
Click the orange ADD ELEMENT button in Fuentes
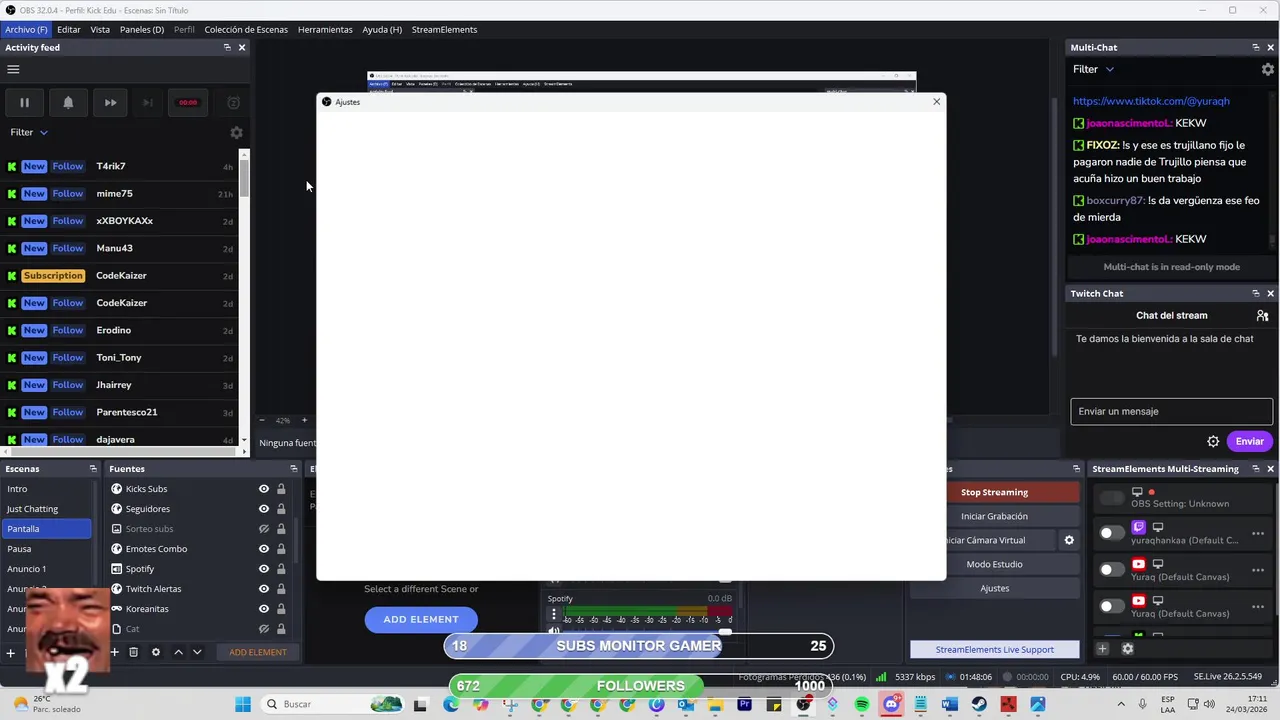pyautogui.click(x=258, y=652)
